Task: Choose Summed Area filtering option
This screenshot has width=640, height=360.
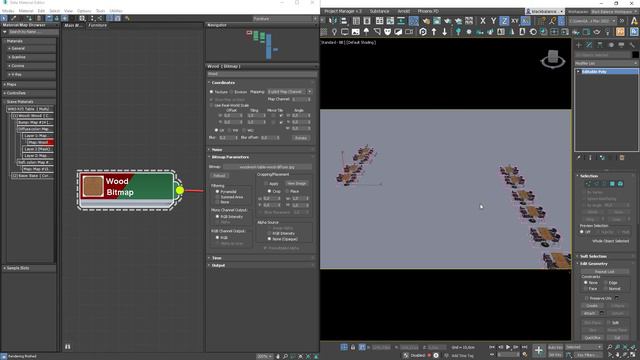Action: coord(218,197)
